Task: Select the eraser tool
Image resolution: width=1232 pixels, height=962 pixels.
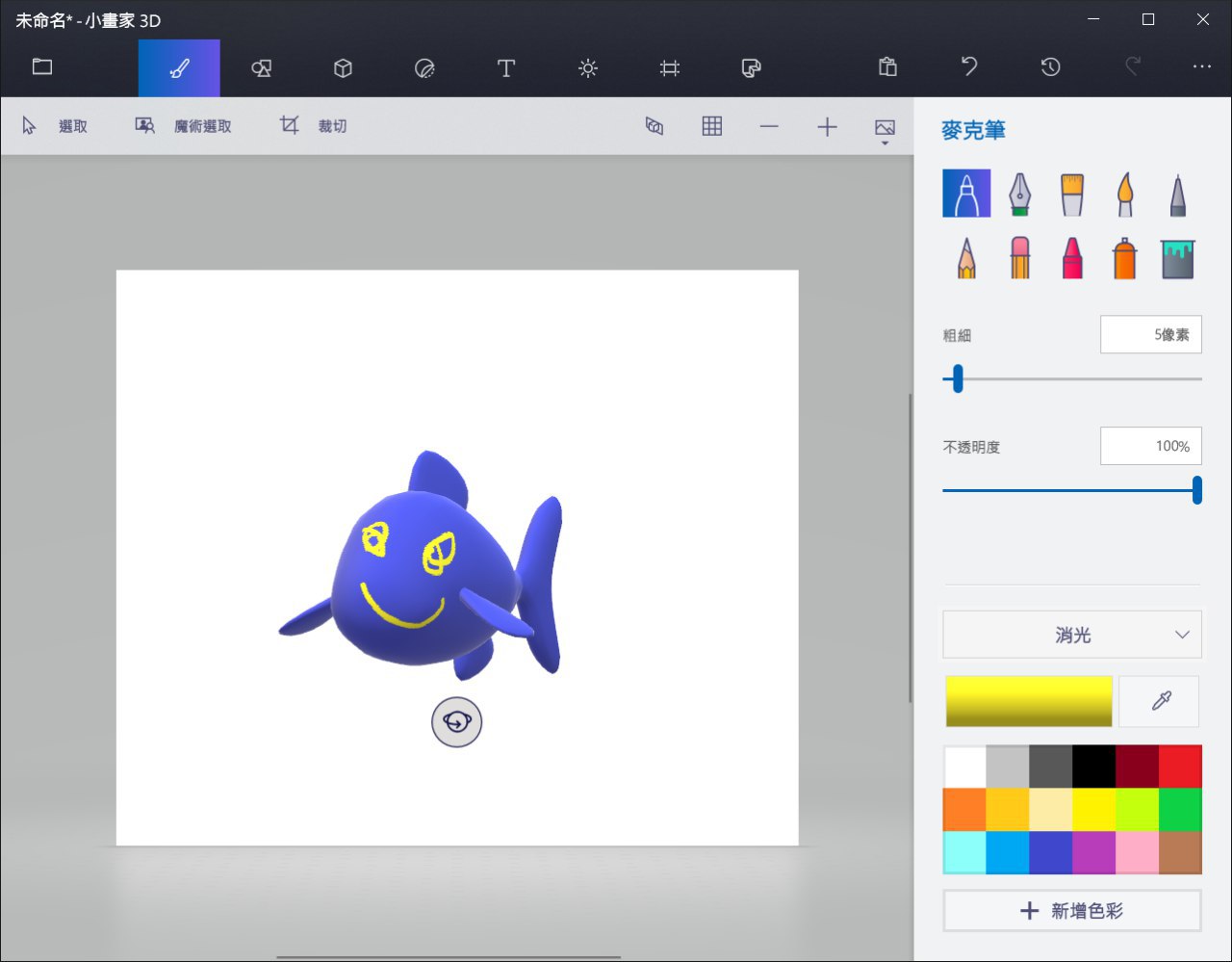Action: coord(1019,259)
